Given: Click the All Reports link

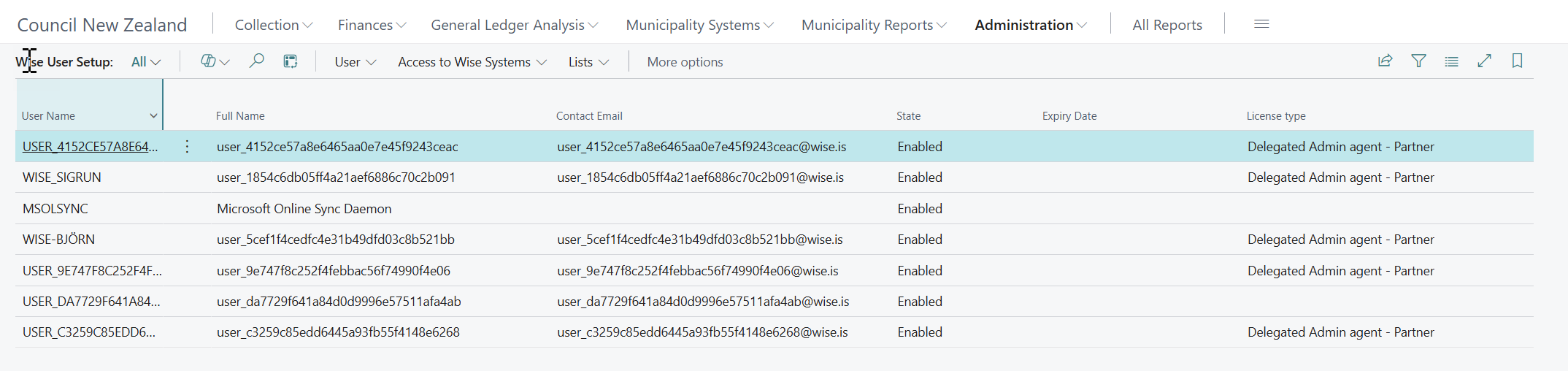Looking at the screenshot, I should click(1167, 25).
